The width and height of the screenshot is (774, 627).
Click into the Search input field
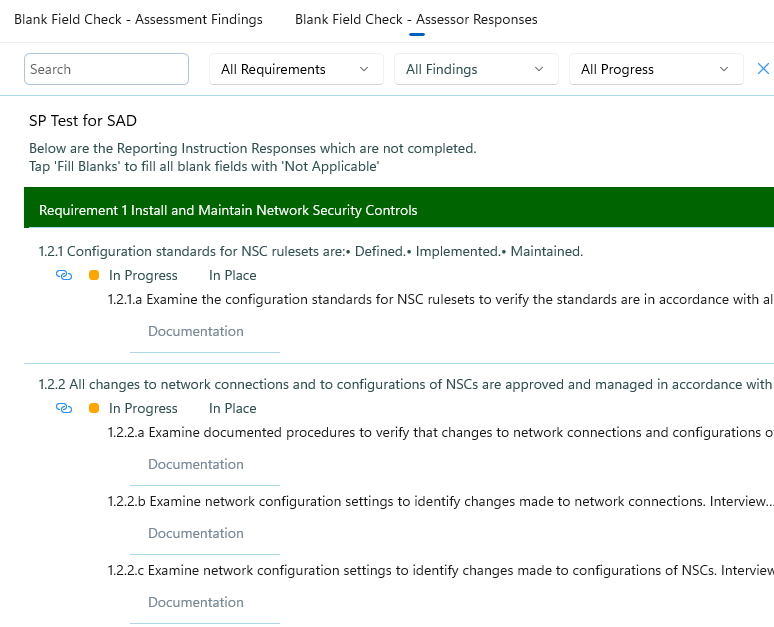[106, 69]
